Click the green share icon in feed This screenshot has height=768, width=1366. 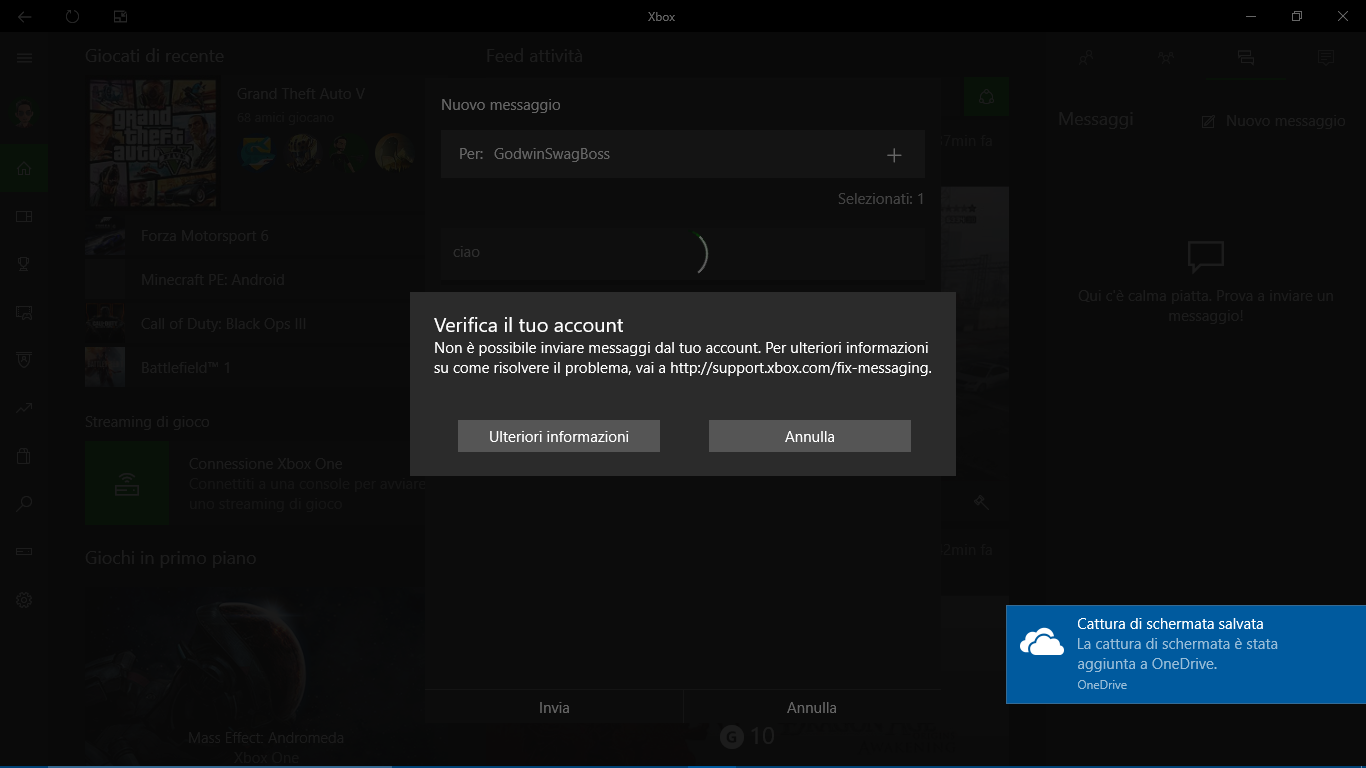coord(986,96)
